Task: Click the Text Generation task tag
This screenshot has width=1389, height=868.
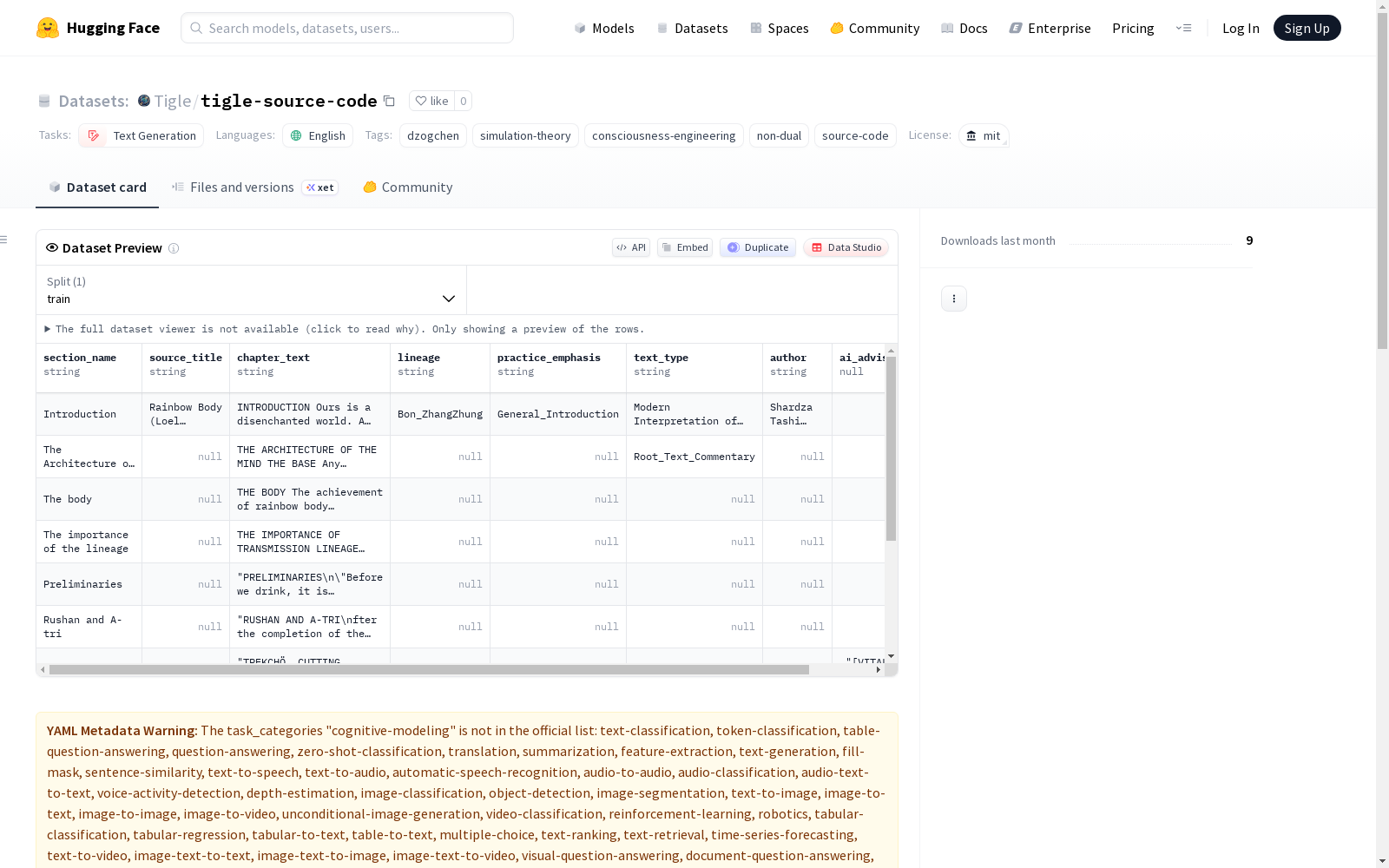Action: coord(142,135)
